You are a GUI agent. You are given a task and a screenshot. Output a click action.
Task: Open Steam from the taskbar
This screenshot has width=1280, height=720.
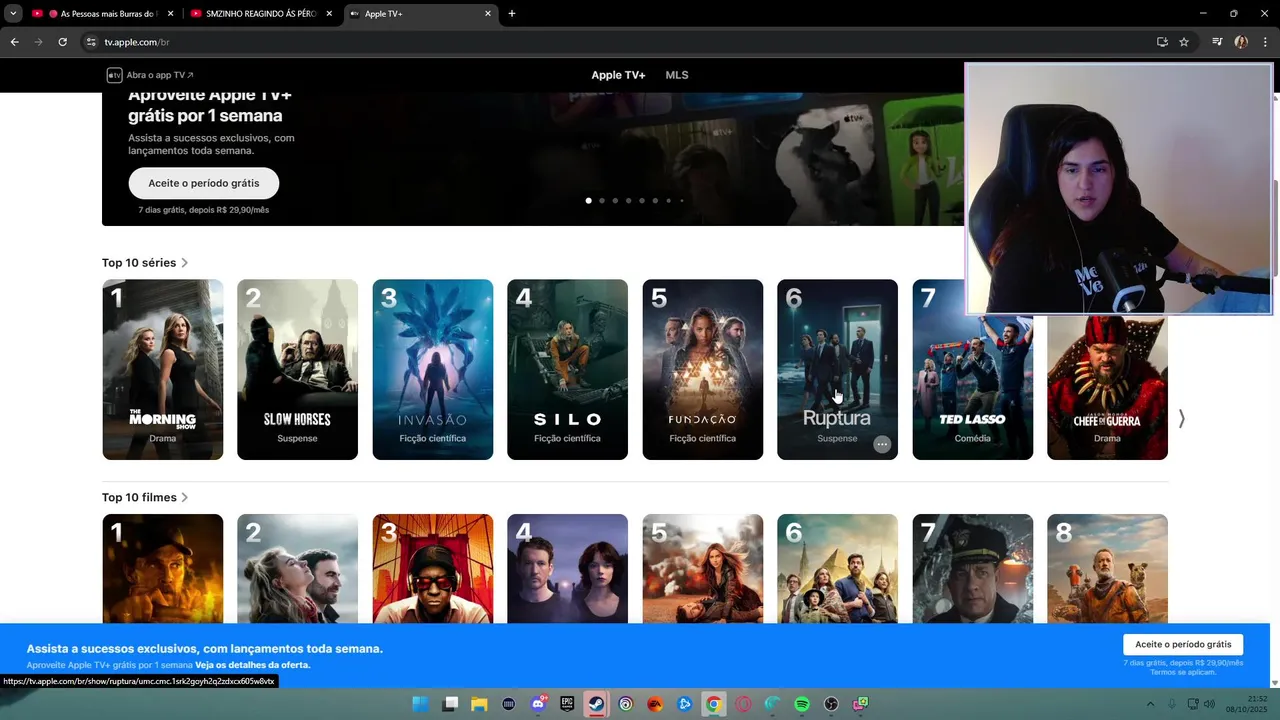[597, 704]
